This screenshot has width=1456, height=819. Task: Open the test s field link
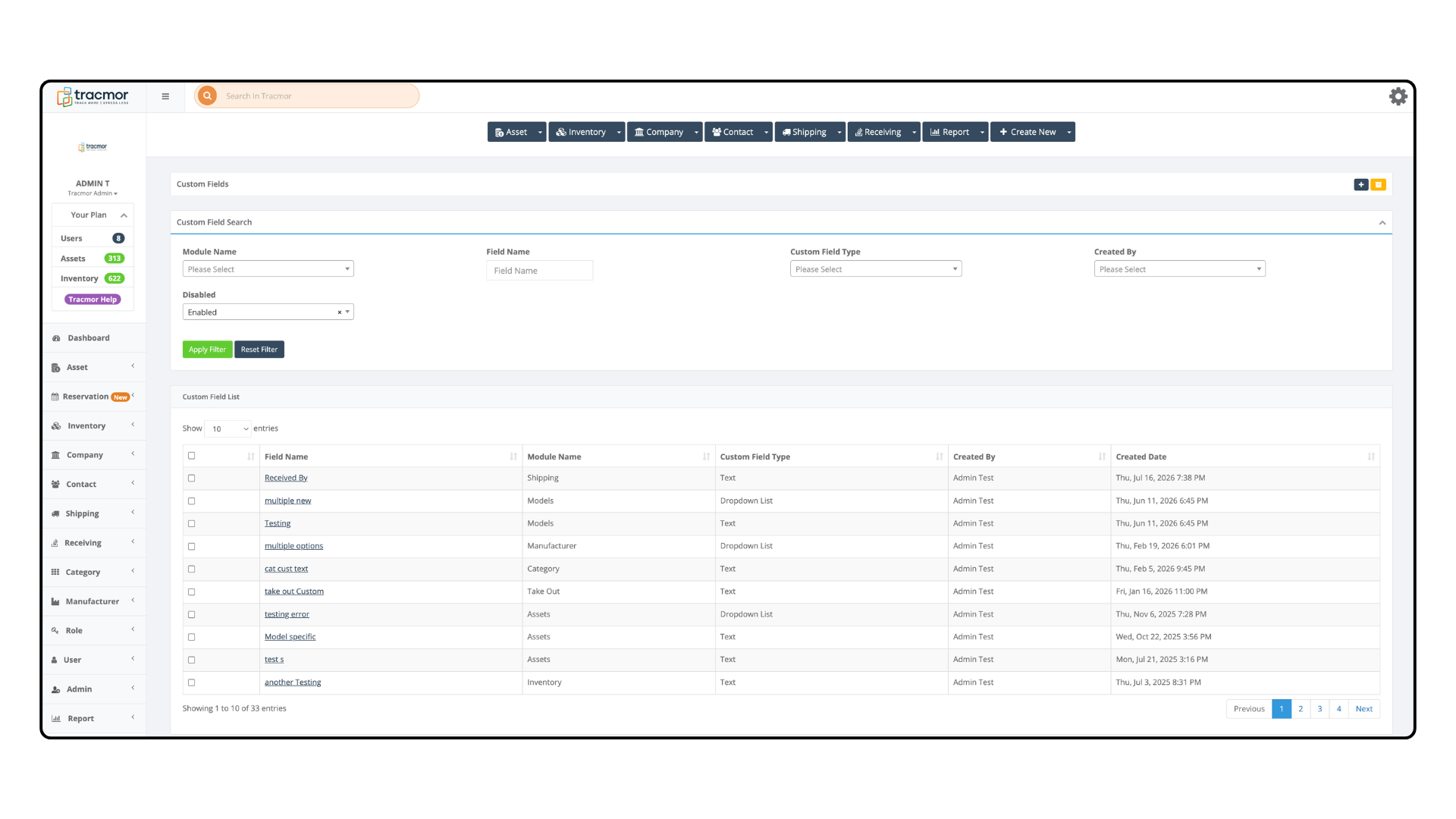coord(274,660)
